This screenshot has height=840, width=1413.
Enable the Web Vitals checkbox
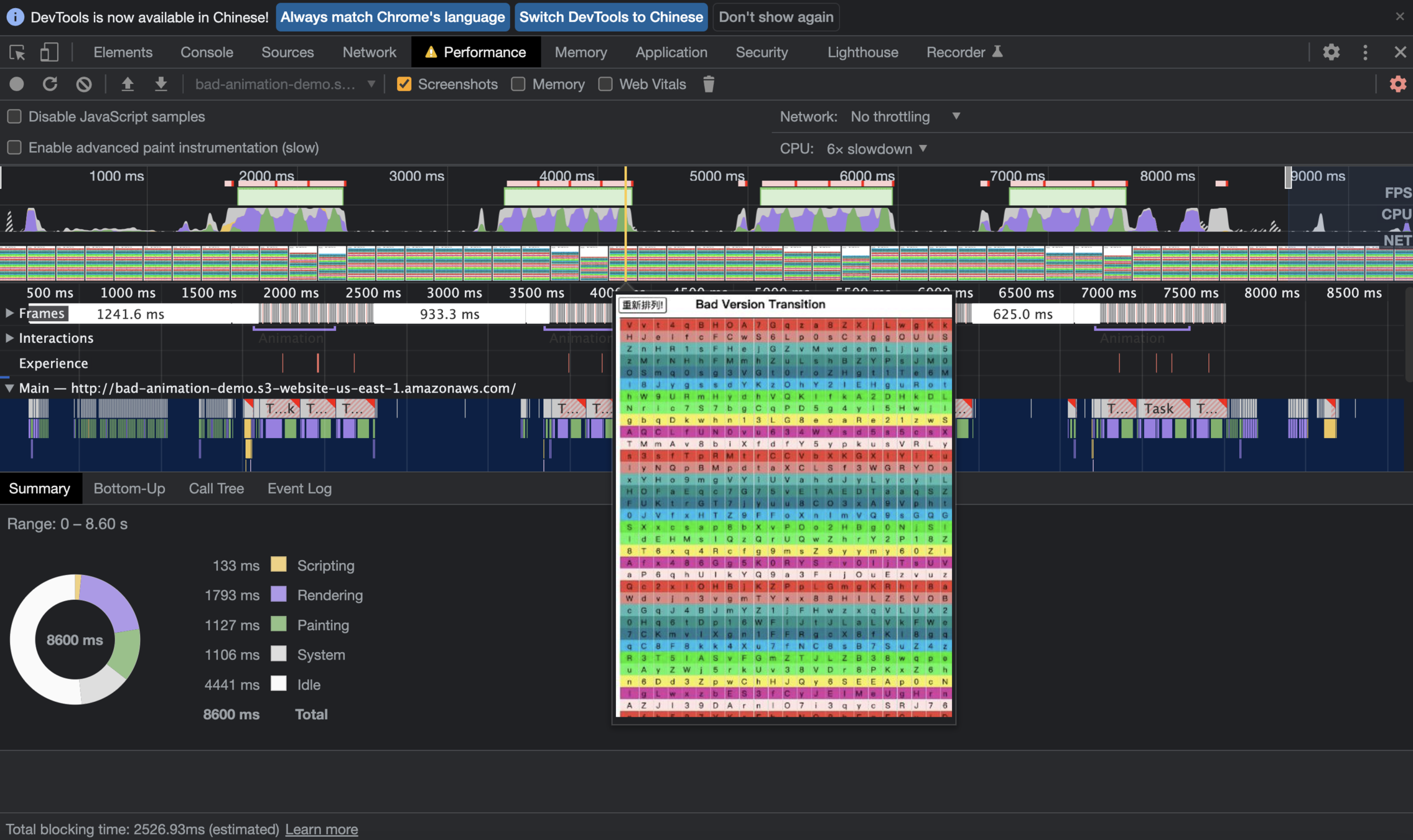point(605,84)
